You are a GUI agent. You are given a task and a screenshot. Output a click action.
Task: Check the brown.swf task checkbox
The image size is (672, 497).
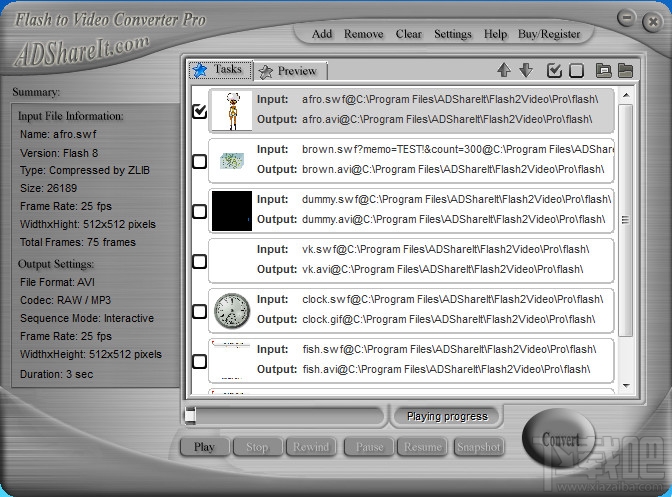[199, 162]
